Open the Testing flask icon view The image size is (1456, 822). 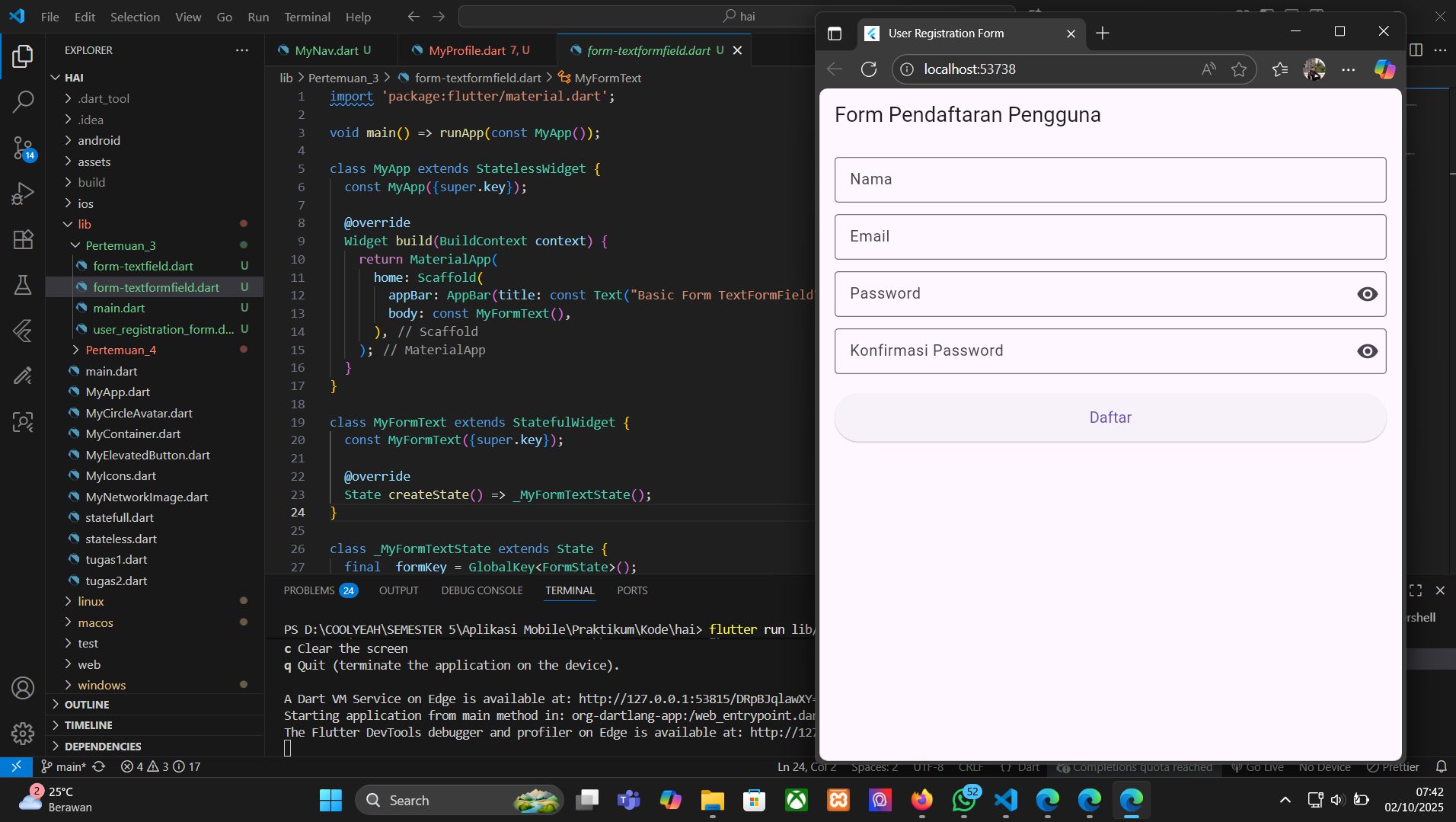(x=23, y=285)
